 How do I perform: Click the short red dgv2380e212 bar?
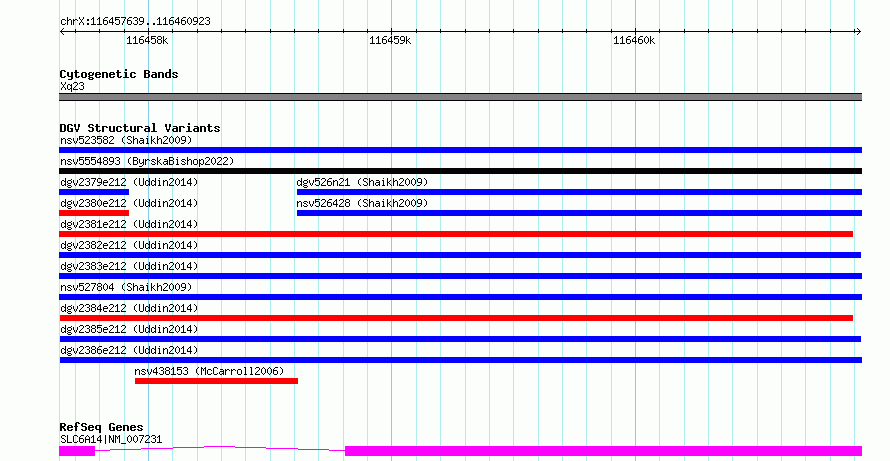94,213
